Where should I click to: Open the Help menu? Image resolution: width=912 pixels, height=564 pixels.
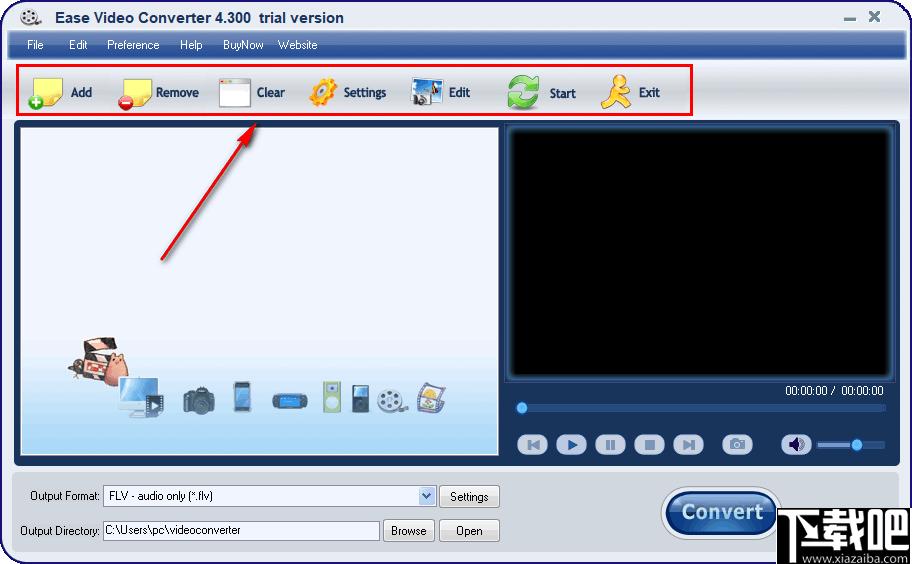191,45
